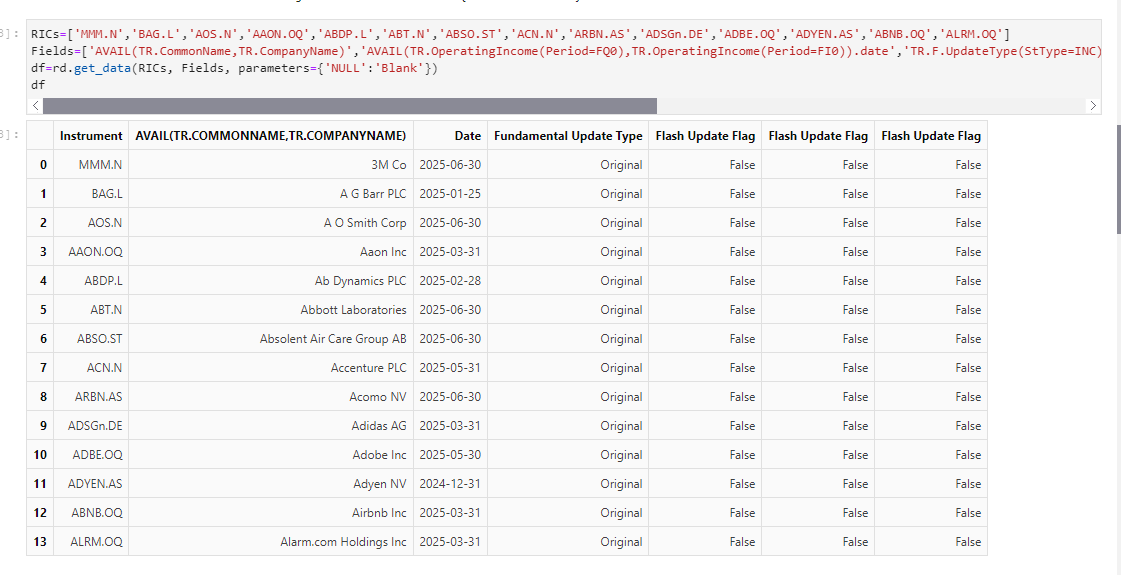
Task: Click the Fundamental Update Type column header
Action: (568, 136)
